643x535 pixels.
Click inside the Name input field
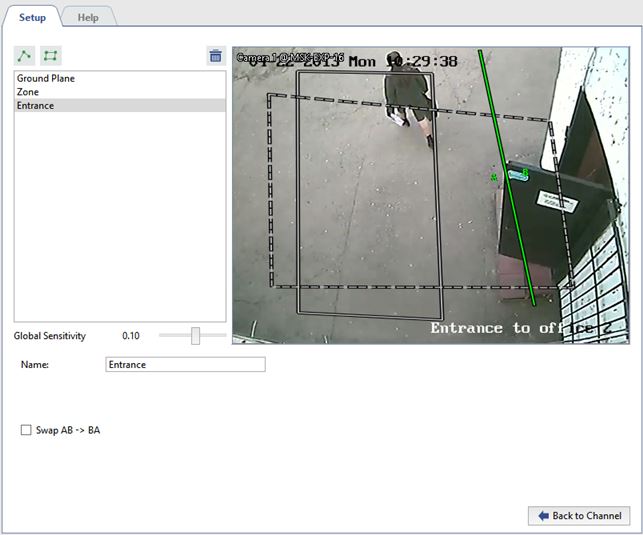tap(185, 365)
